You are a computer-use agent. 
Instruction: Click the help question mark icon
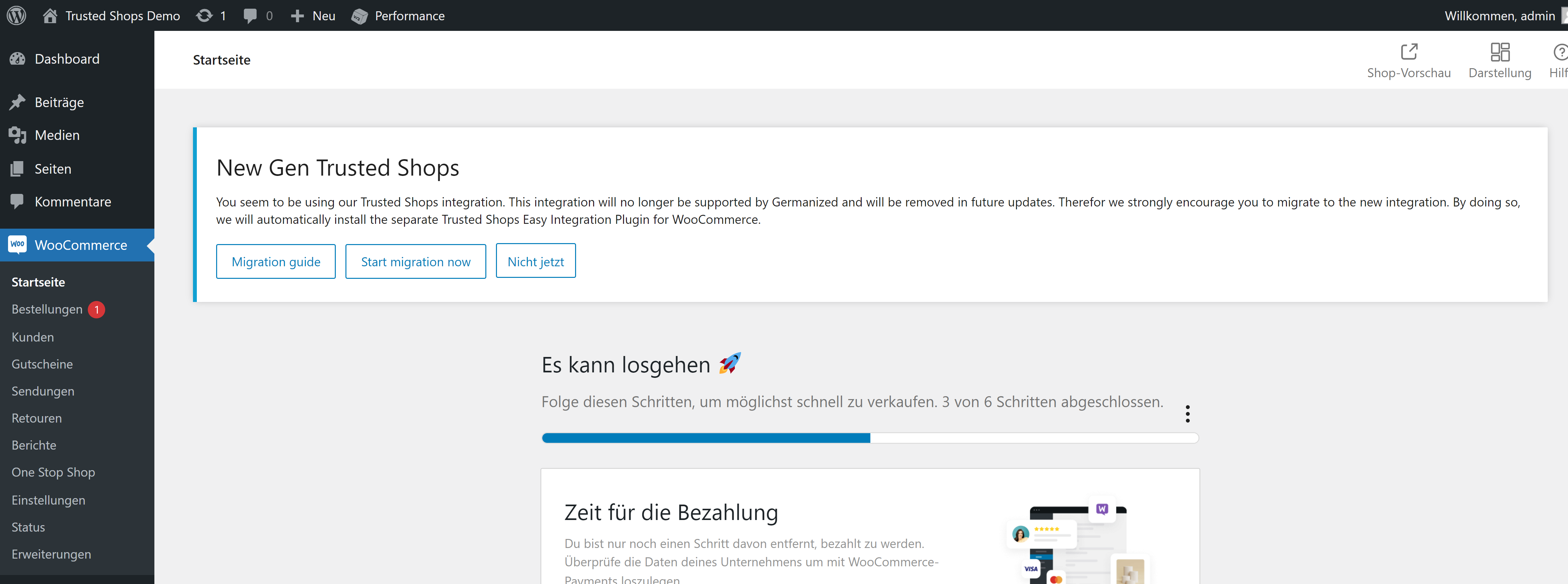(x=1560, y=52)
